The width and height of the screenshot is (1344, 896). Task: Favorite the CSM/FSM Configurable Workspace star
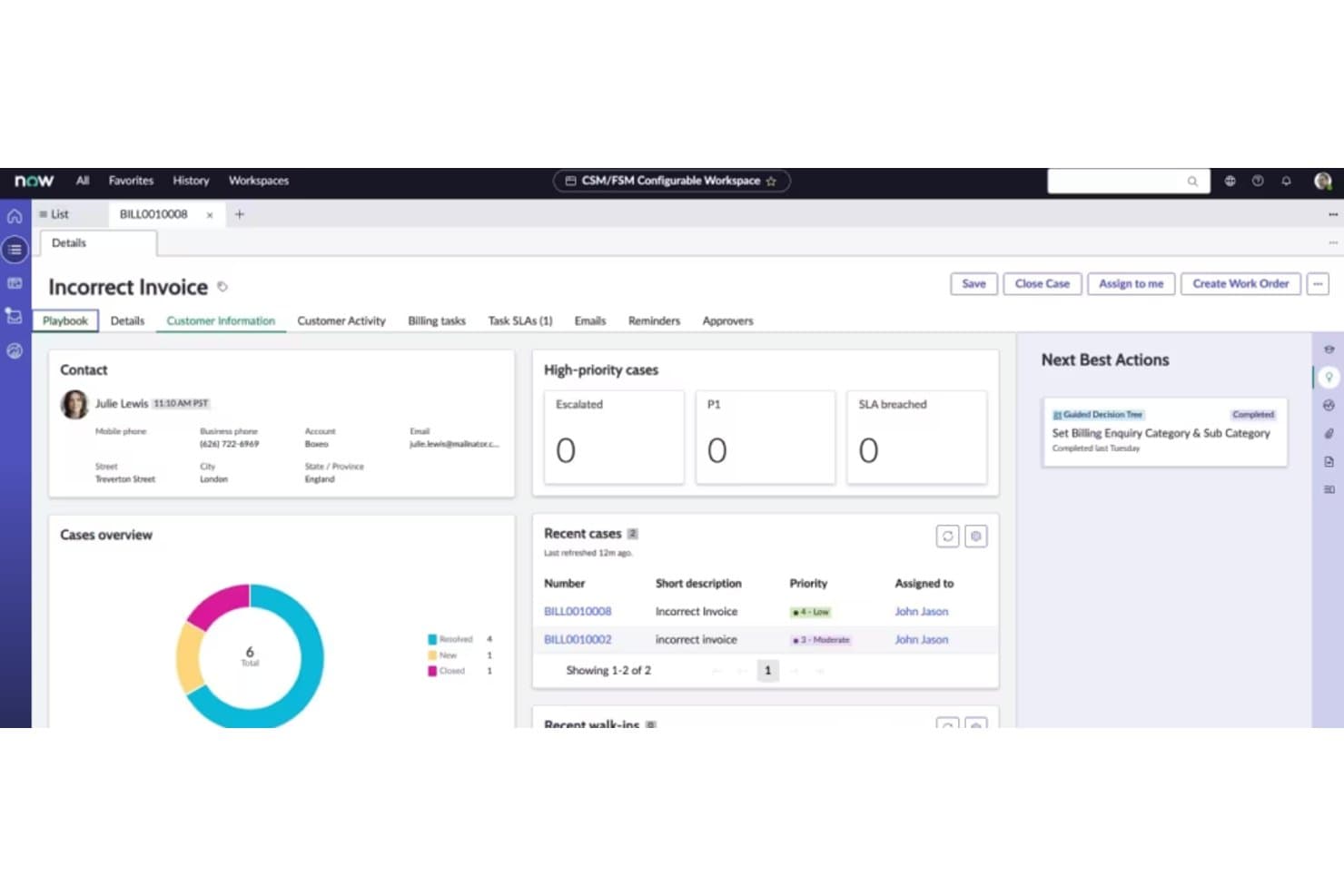(771, 181)
